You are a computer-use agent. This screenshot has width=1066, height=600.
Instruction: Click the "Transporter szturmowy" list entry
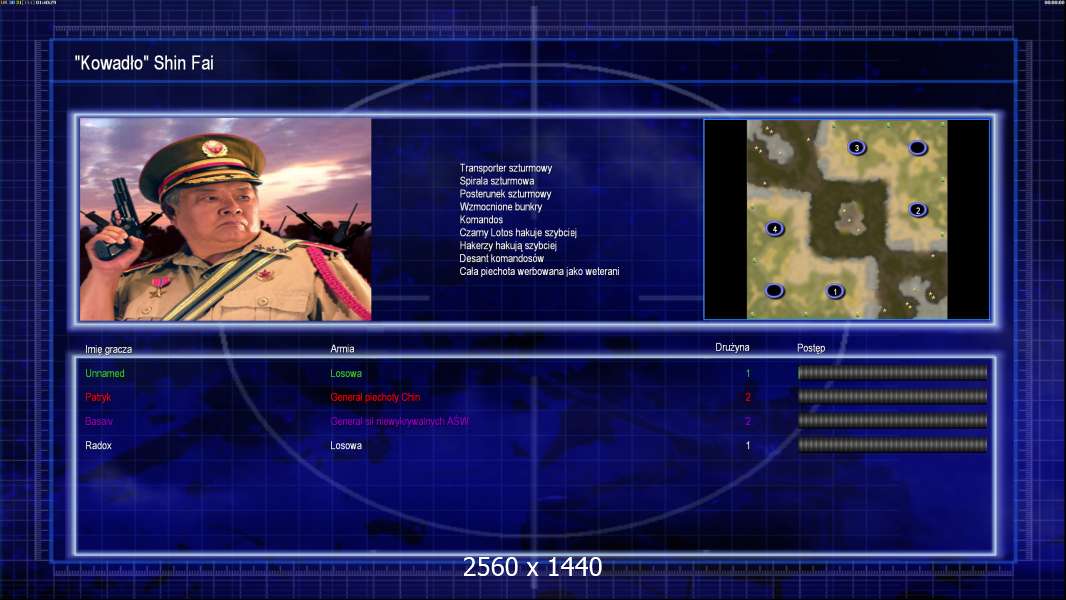pos(506,168)
